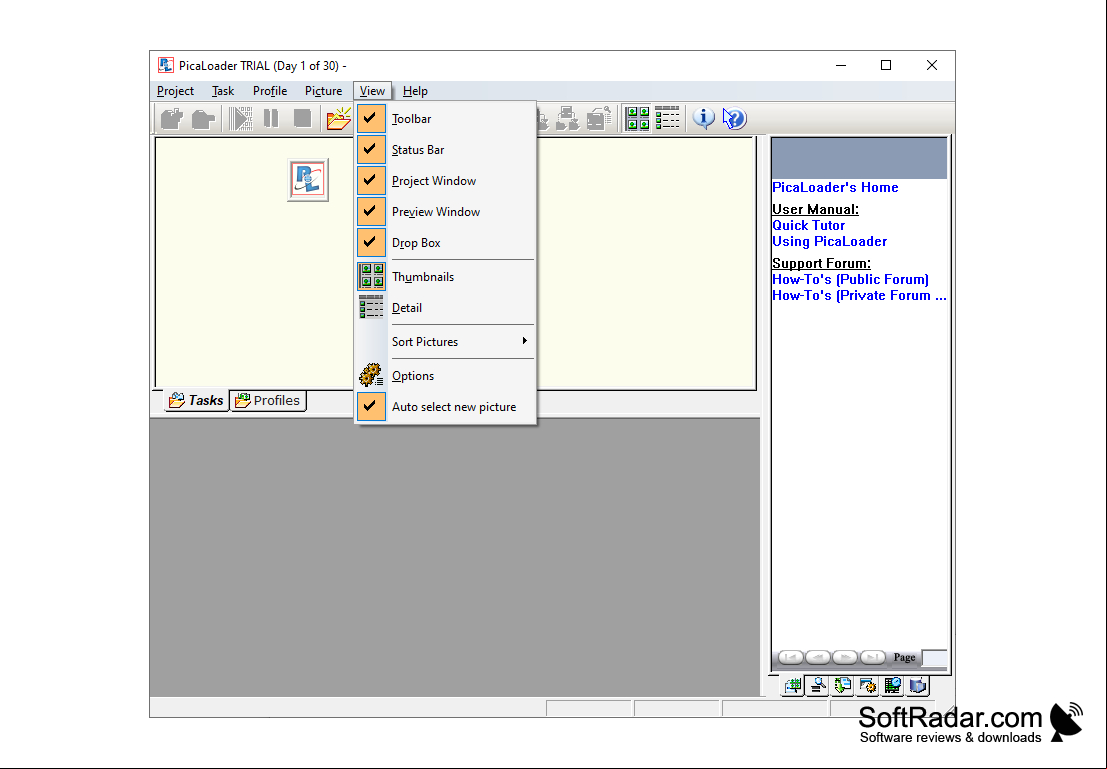
Task: Open the Quick Tutor link
Action: pyautogui.click(x=808, y=225)
